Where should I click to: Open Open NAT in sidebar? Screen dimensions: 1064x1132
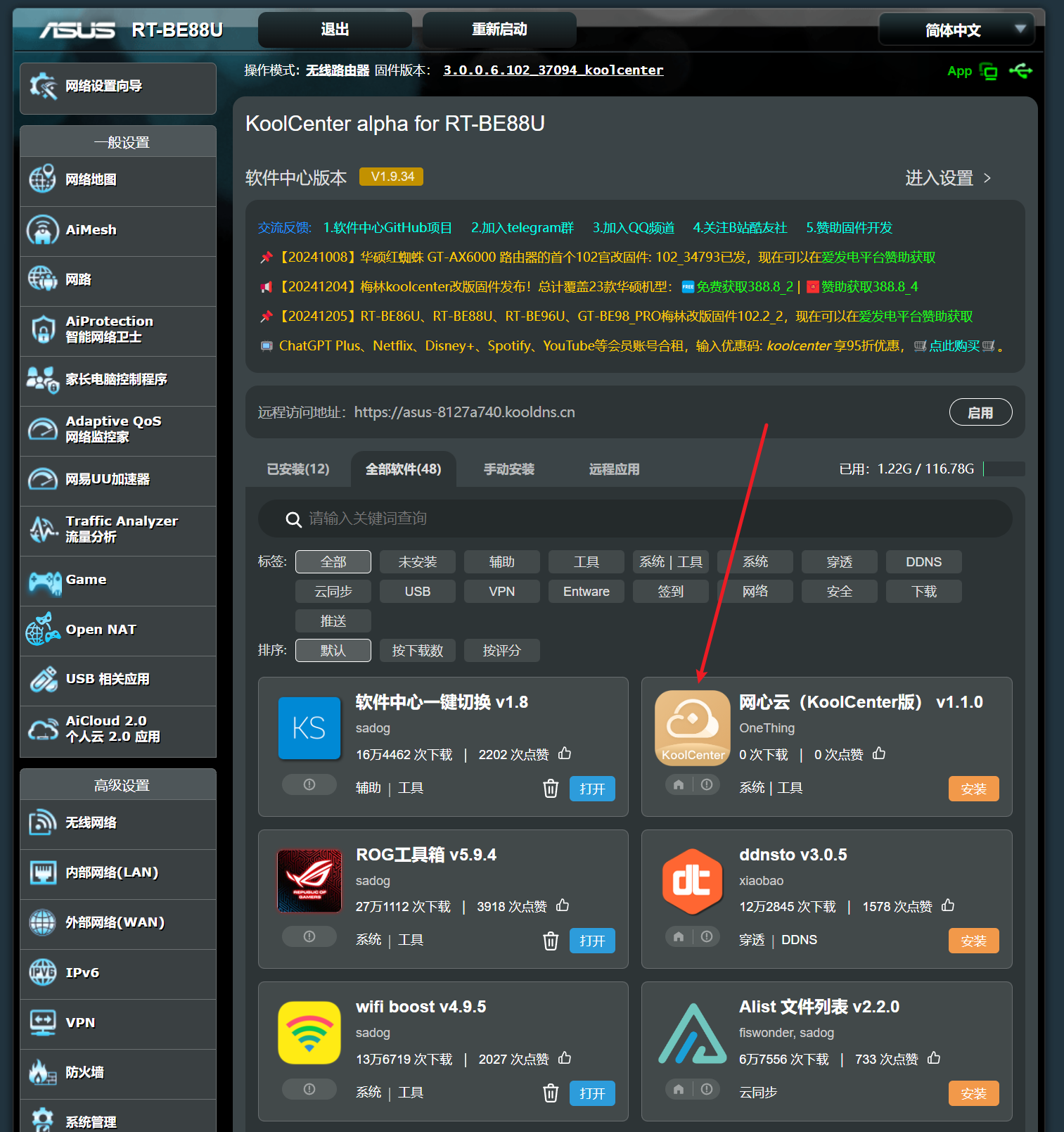click(118, 630)
